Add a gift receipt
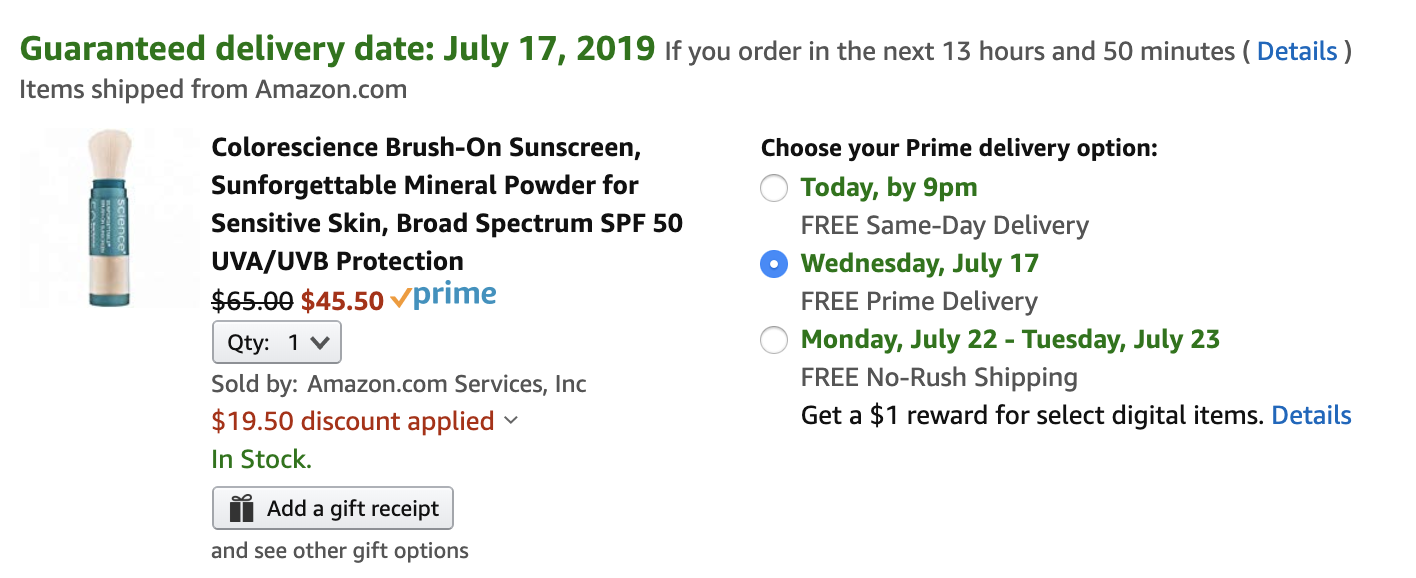This screenshot has height=578, width=1416. pyautogui.click(x=333, y=508)
